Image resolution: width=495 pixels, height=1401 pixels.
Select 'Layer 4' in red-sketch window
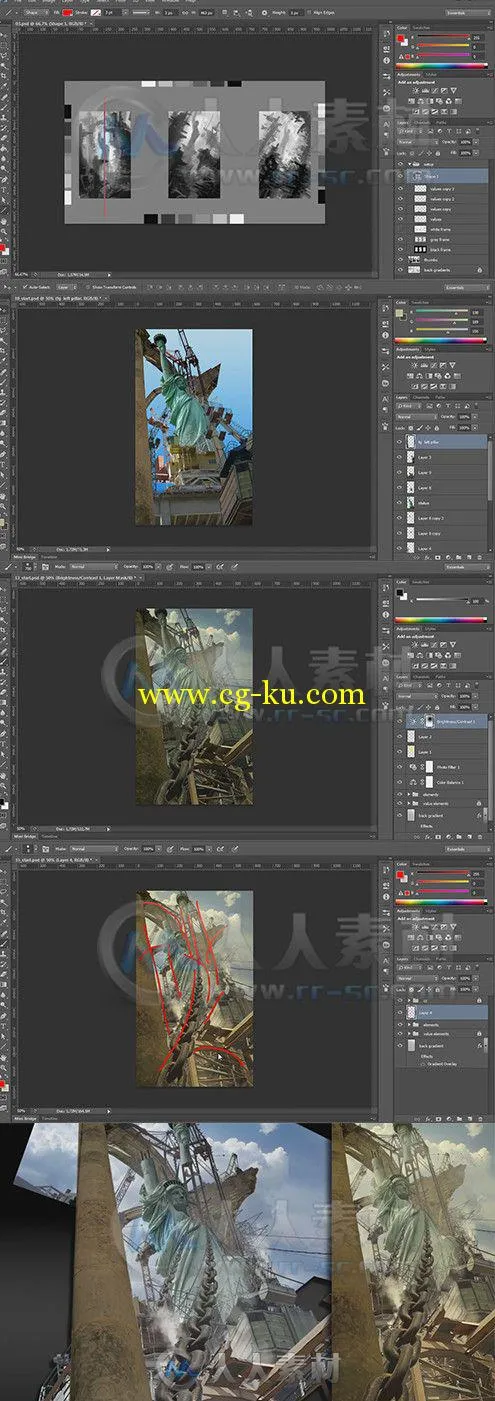(x=442, y=1013)
